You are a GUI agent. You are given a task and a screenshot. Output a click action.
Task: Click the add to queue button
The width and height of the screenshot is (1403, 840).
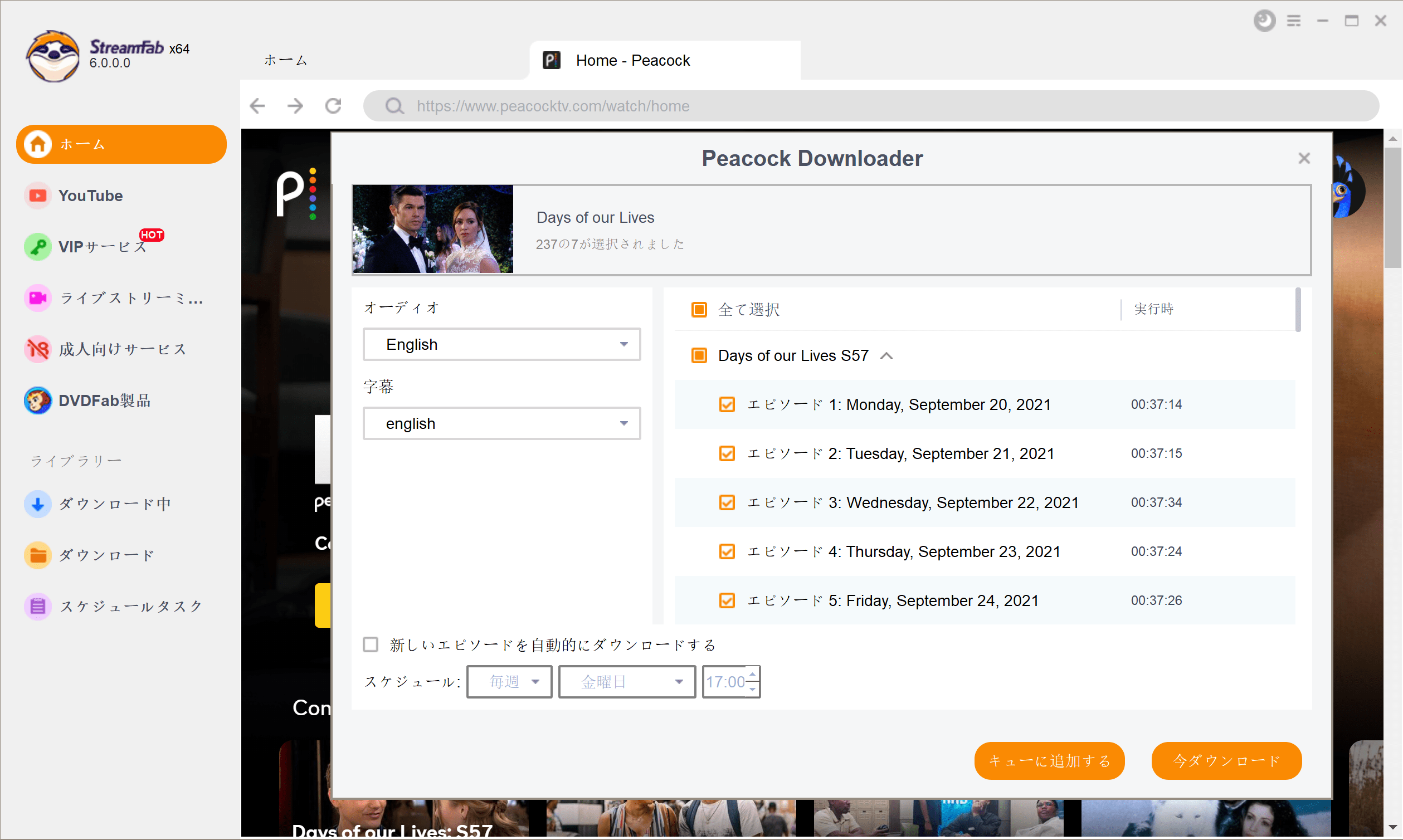click(x=1049, y=761)
